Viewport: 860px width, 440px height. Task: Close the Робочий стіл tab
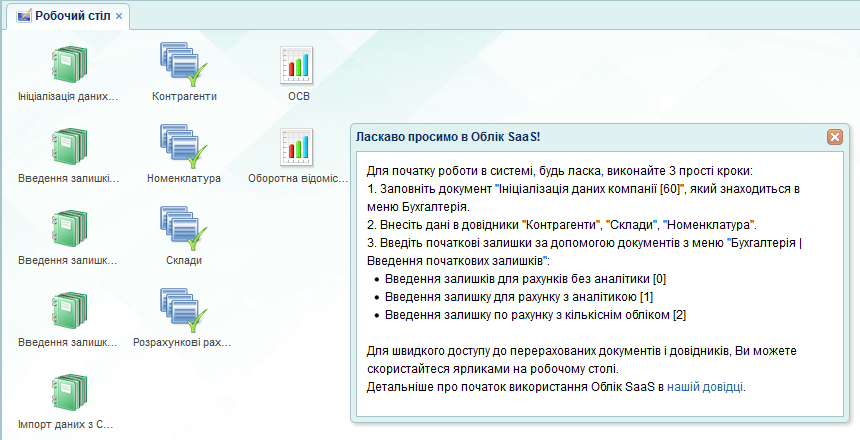tap(119, 16)
